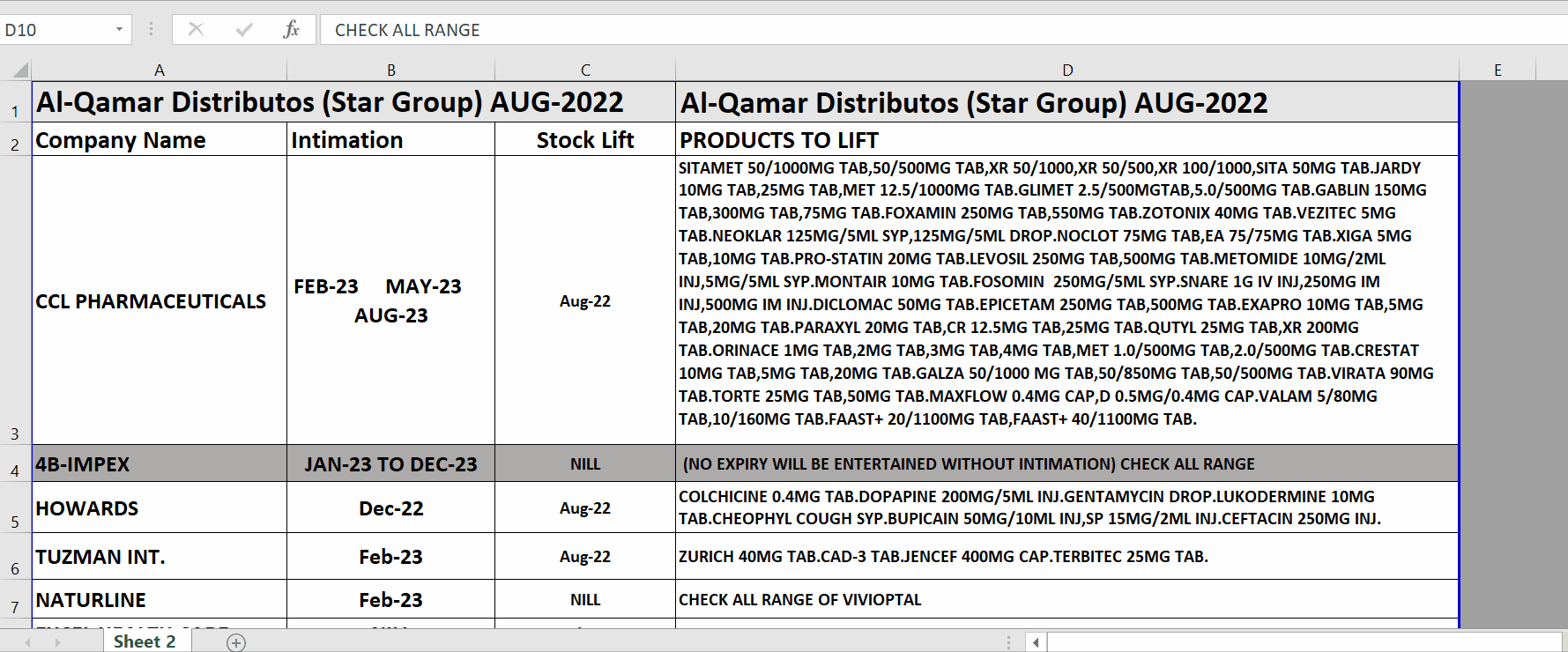Select title cell D1 Al-Qamar Distributos
This screenshot has width=1568, height=652.
pyautogui.click(x=1067, y=102)
